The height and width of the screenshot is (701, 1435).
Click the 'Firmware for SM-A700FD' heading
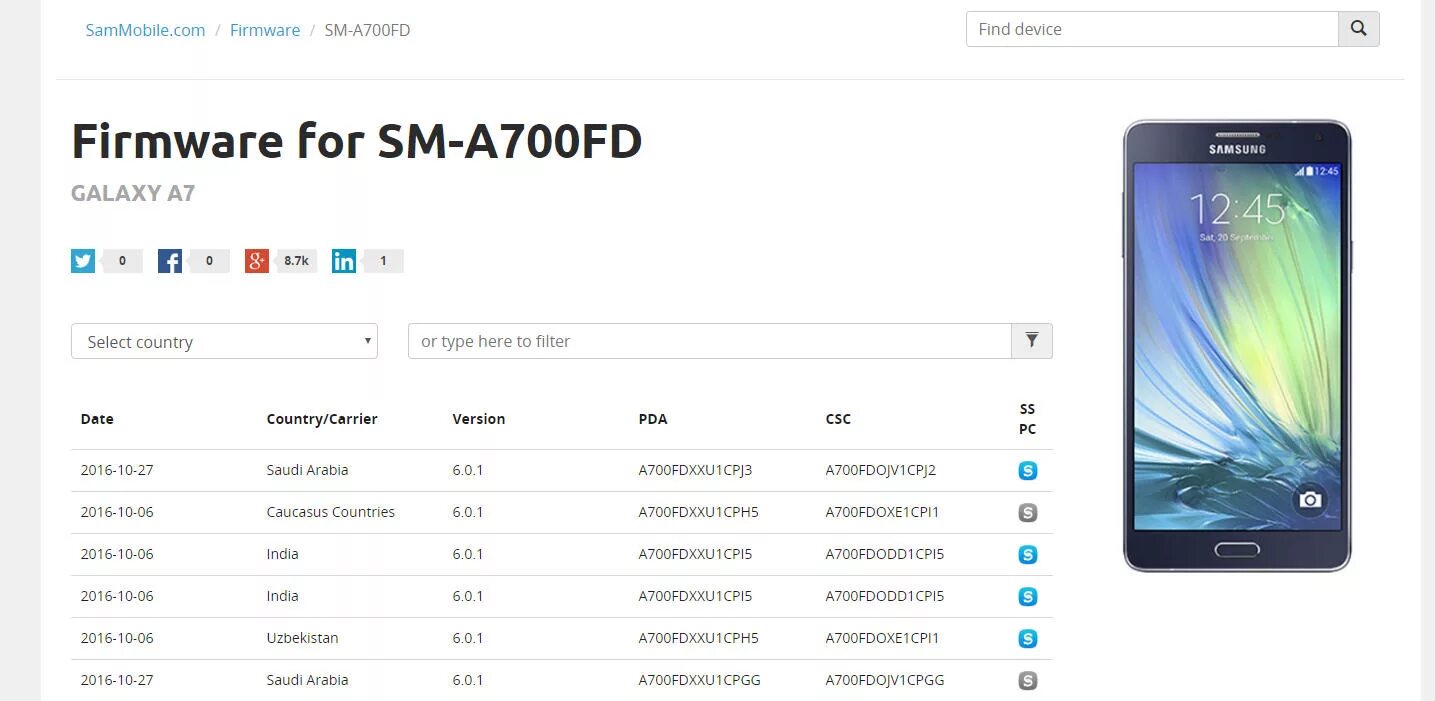coord(357,141)
